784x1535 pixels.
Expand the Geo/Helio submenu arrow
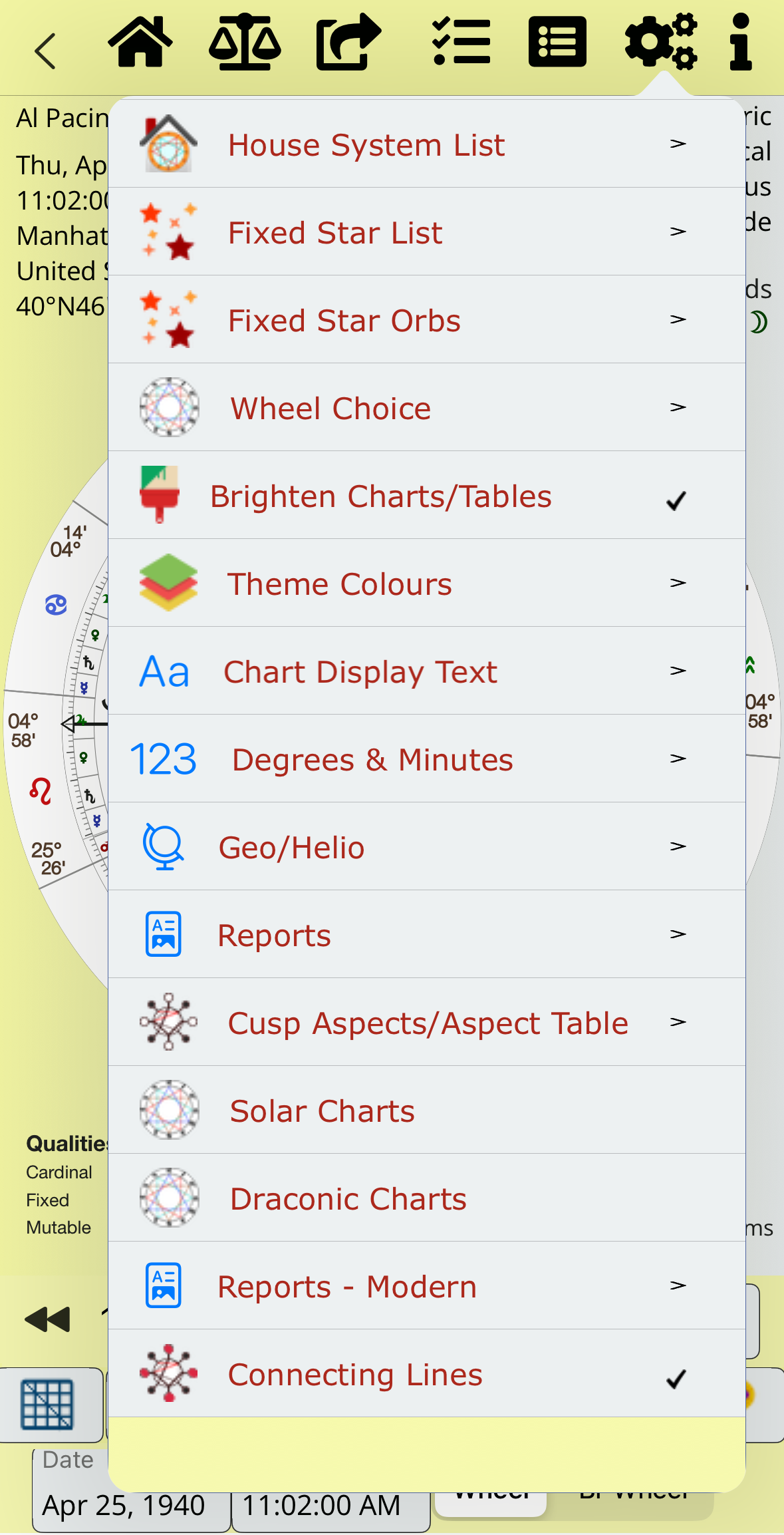pos(678,846)
